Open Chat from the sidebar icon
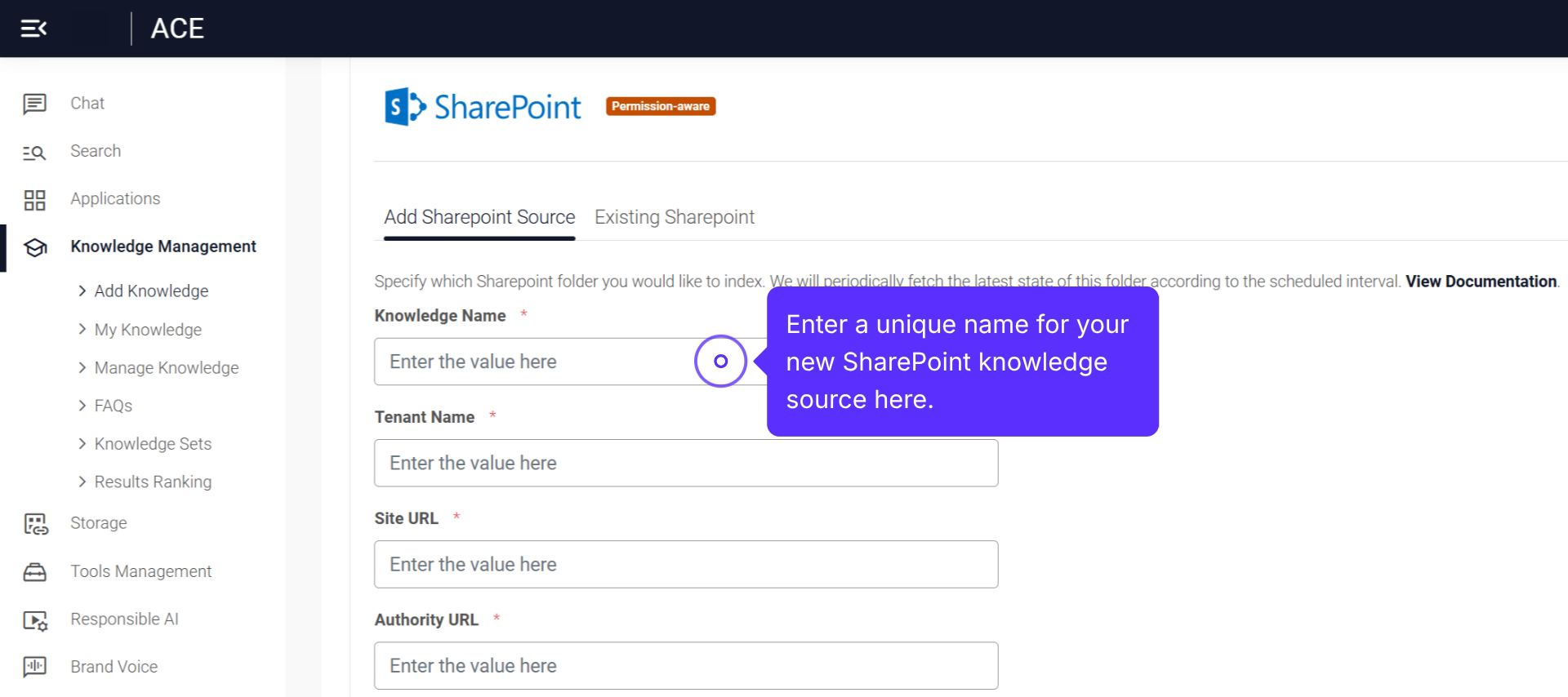 coord(34,104)
